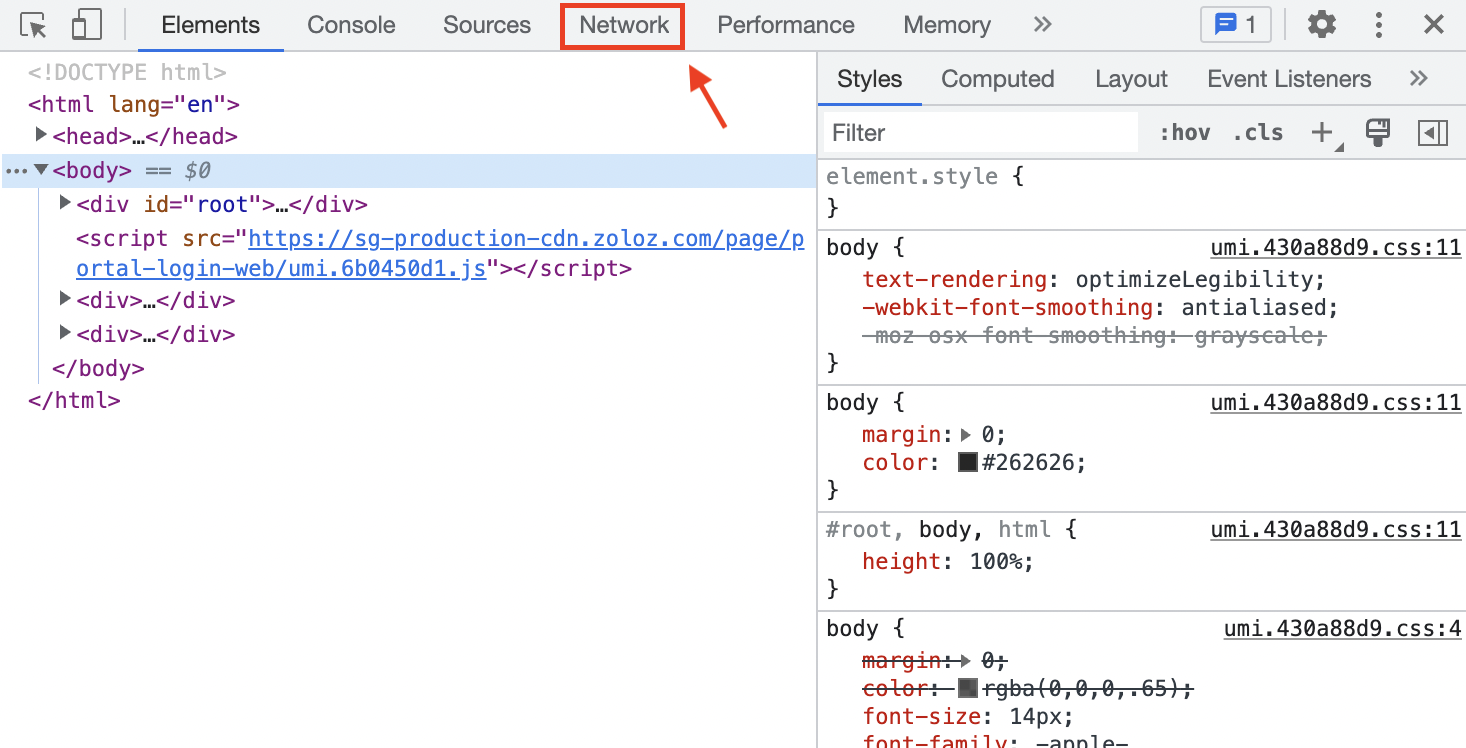Collapse the body element node
1466x748 pixels.
[41, 170]
